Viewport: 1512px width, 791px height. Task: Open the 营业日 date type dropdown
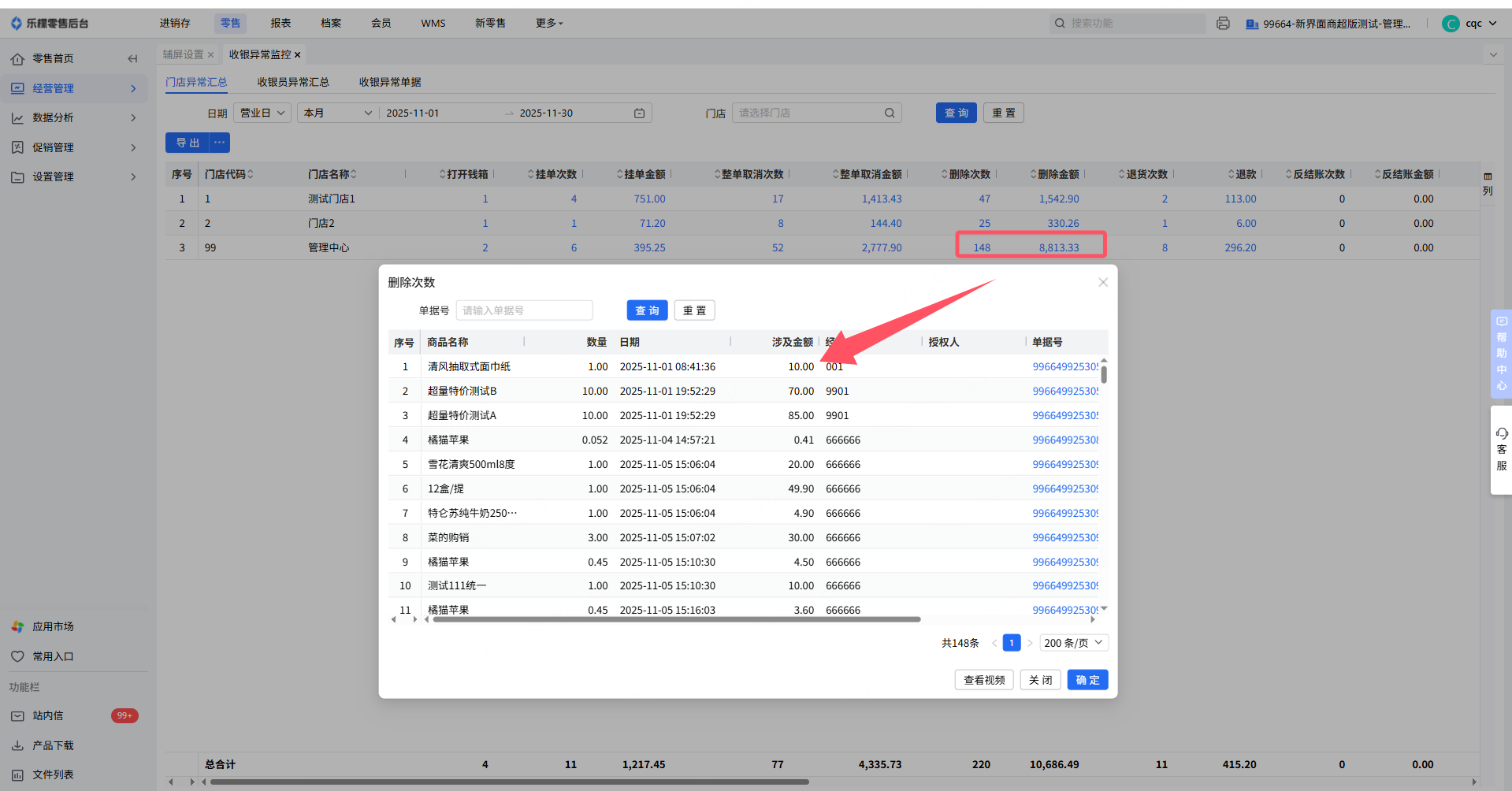[262, 113]
